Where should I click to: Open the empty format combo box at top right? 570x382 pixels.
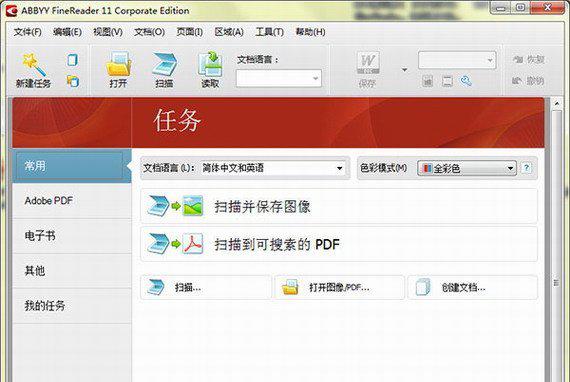(457, 60)
